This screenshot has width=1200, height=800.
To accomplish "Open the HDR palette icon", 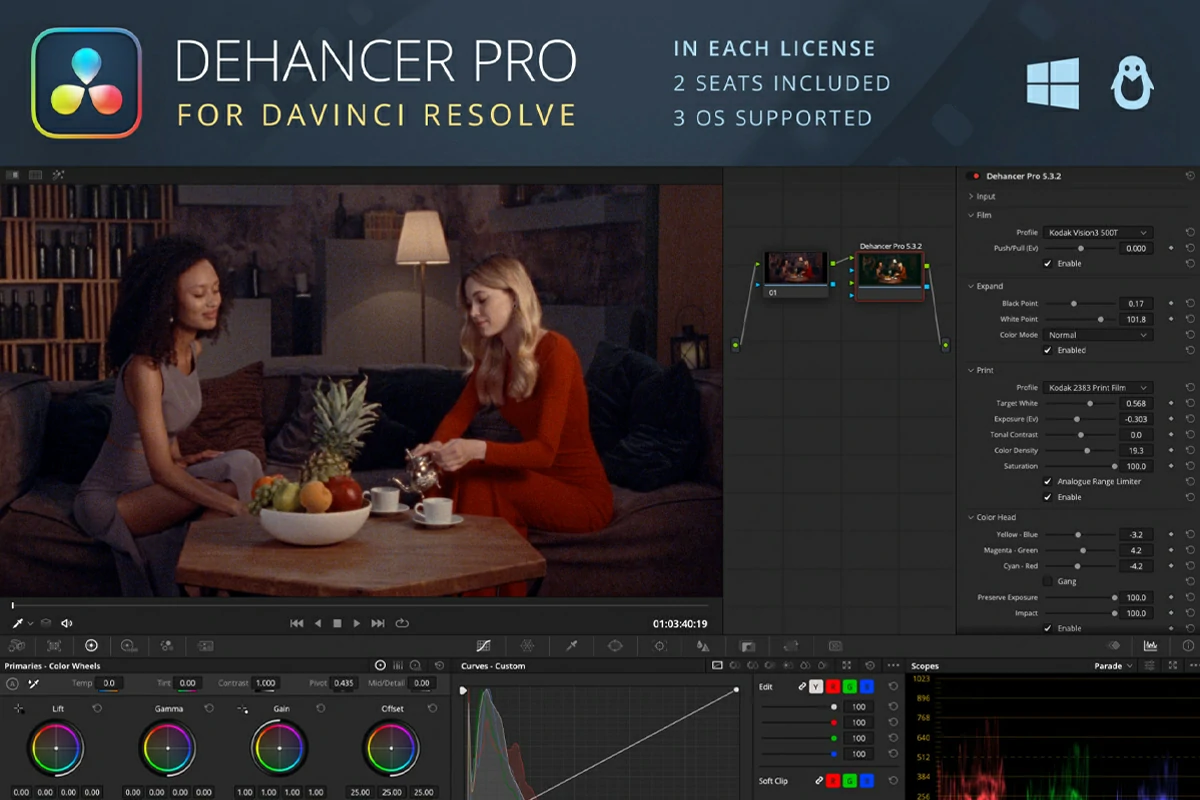I will tap(128, 646).
